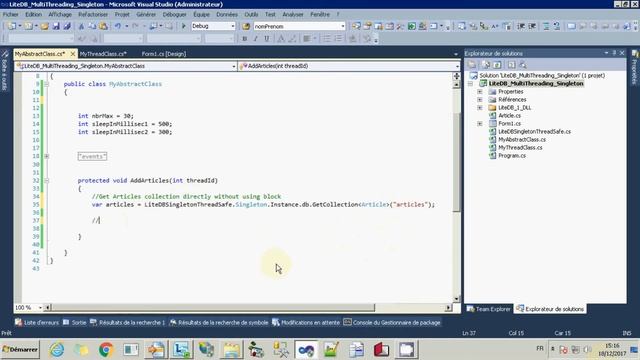Image resolution: width=640 pixels, height=360 pixels.
Task: Open the Sortie output panel
Action: point(75,322)
